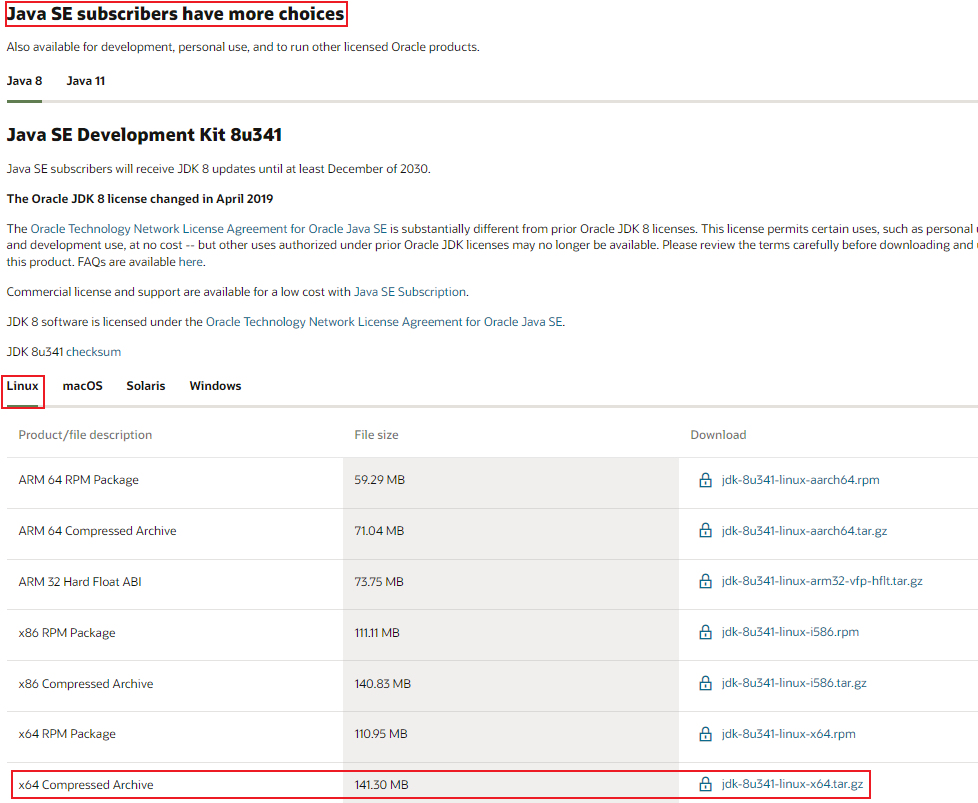Click the 'Product/file description' column header
The height and width of the screenshot is (803, 978).
pos(85,435)
